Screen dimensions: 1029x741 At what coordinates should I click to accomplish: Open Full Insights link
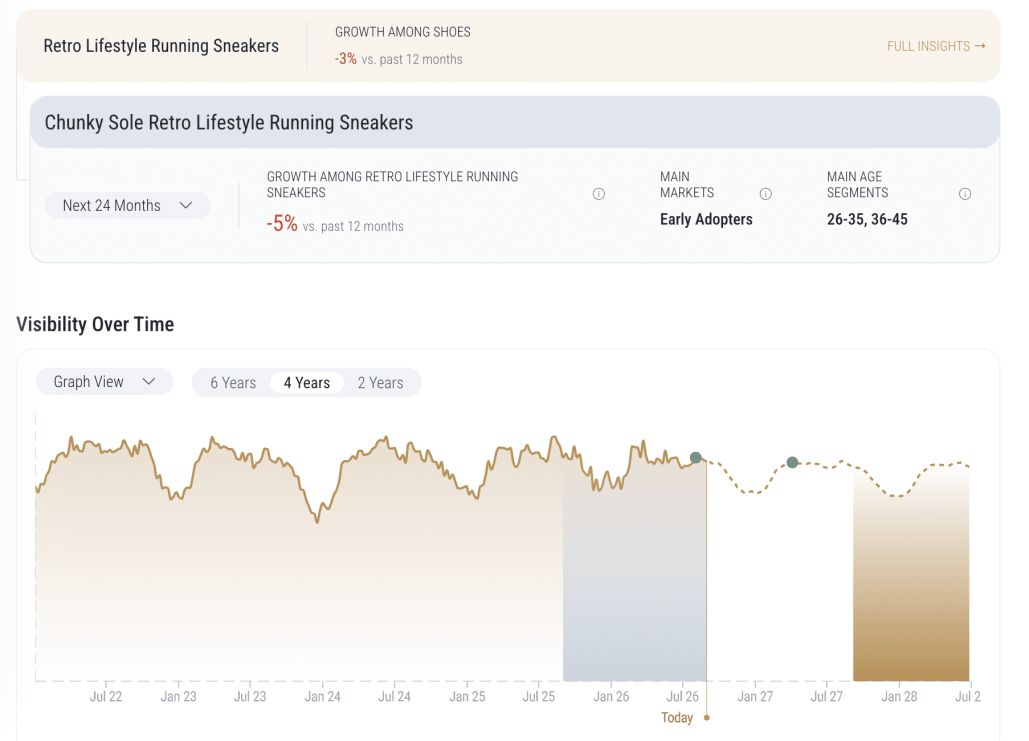point(936,46)
